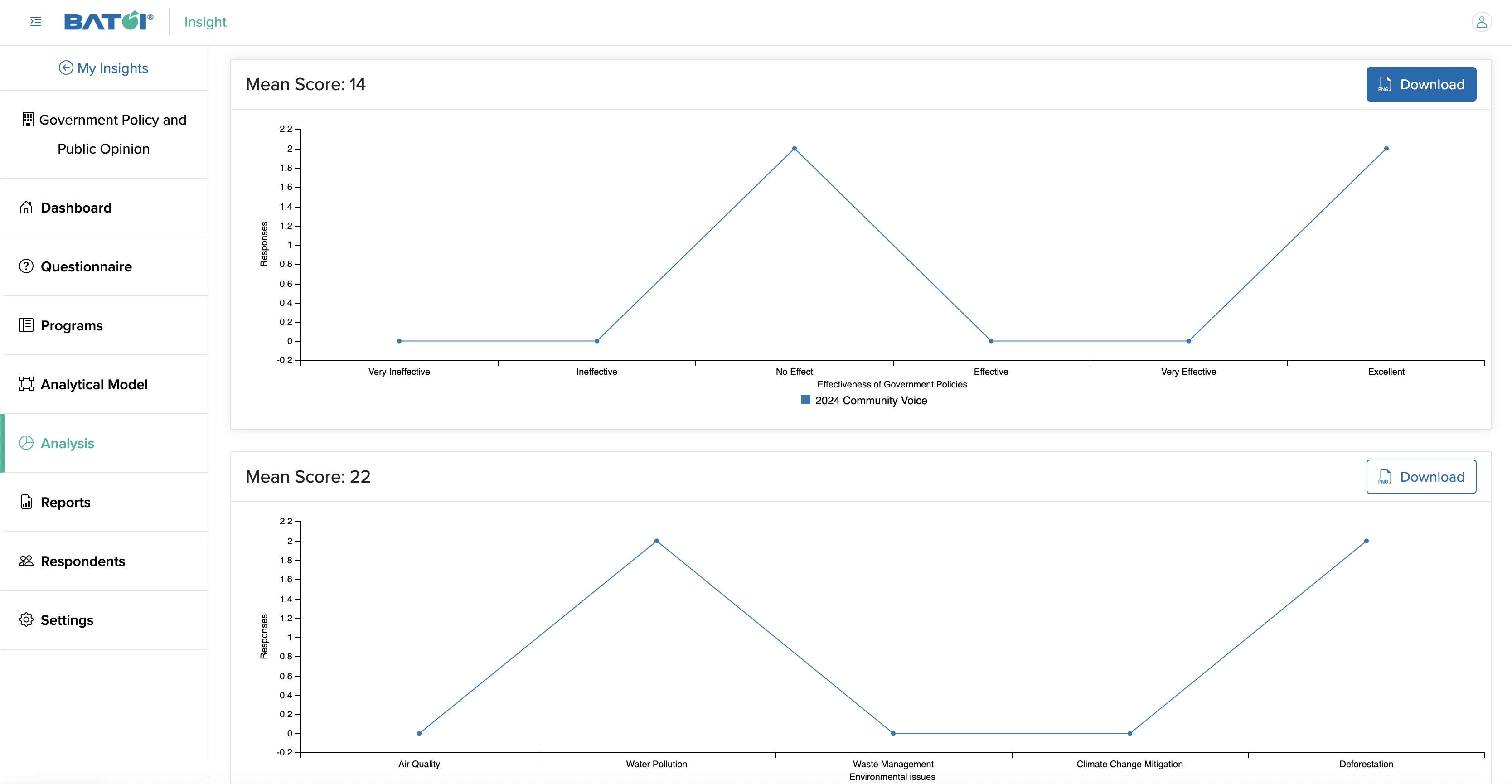The width and height of the screenshot is (1512, 784).
Task: Click the Waste Management data point
Action: 893,734
